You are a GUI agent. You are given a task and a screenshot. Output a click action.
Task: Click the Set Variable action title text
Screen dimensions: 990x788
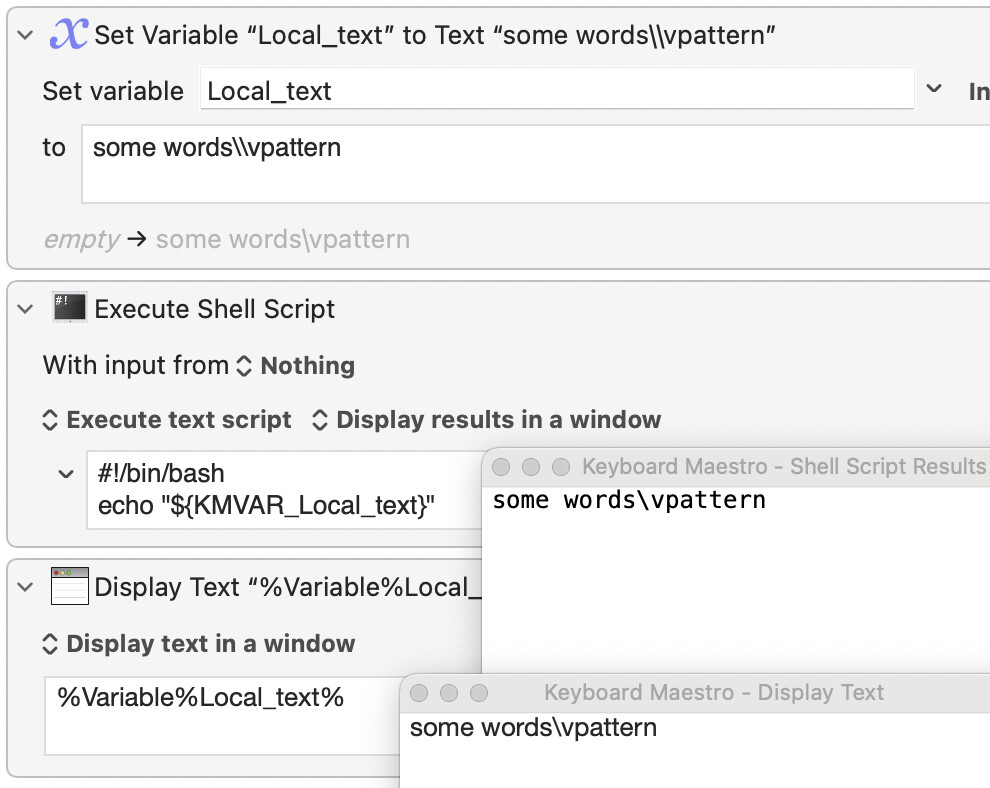click(x=435, y=35)
